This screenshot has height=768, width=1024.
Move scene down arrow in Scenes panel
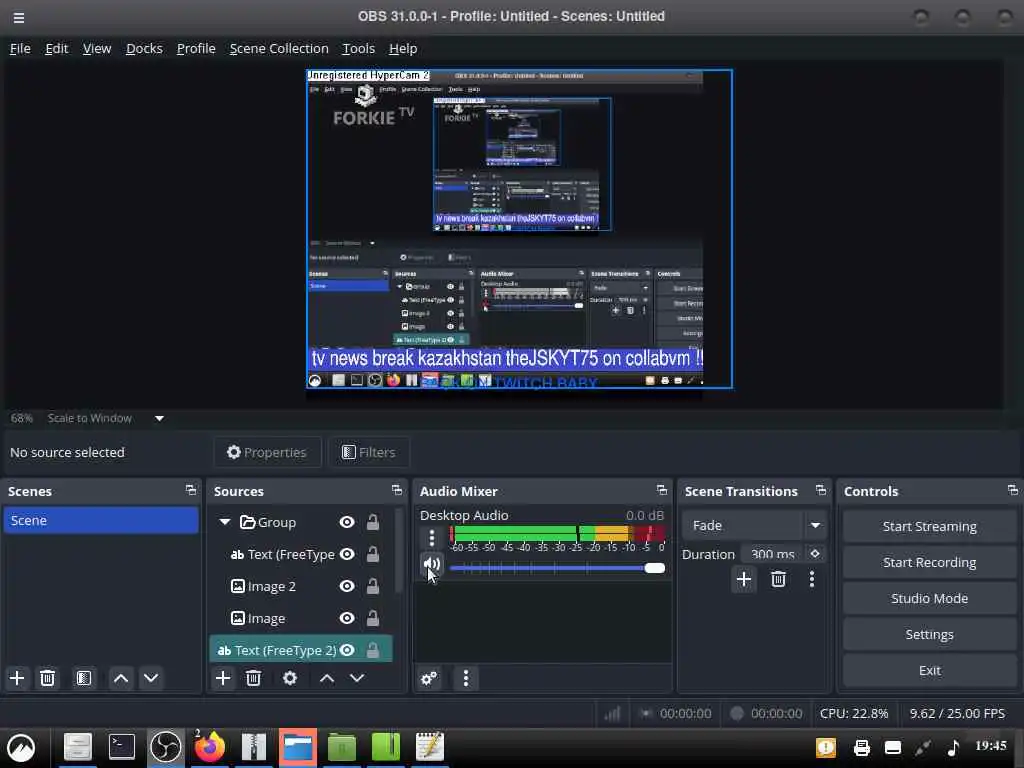pyautogui.click(x=151, y=678)
